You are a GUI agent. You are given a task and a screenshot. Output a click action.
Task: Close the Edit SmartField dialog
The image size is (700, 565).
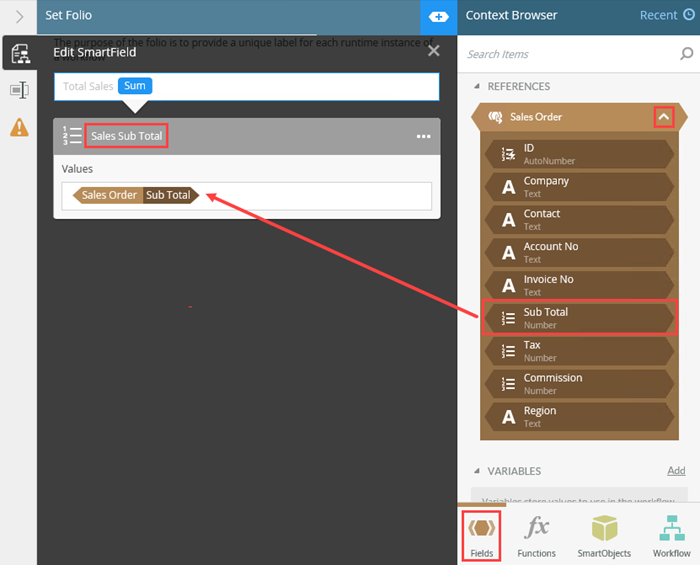tap(433, 51)
